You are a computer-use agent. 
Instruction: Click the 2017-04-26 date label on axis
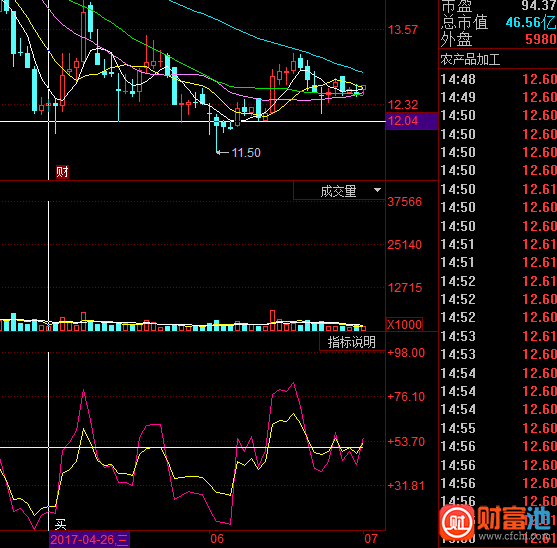89,539
